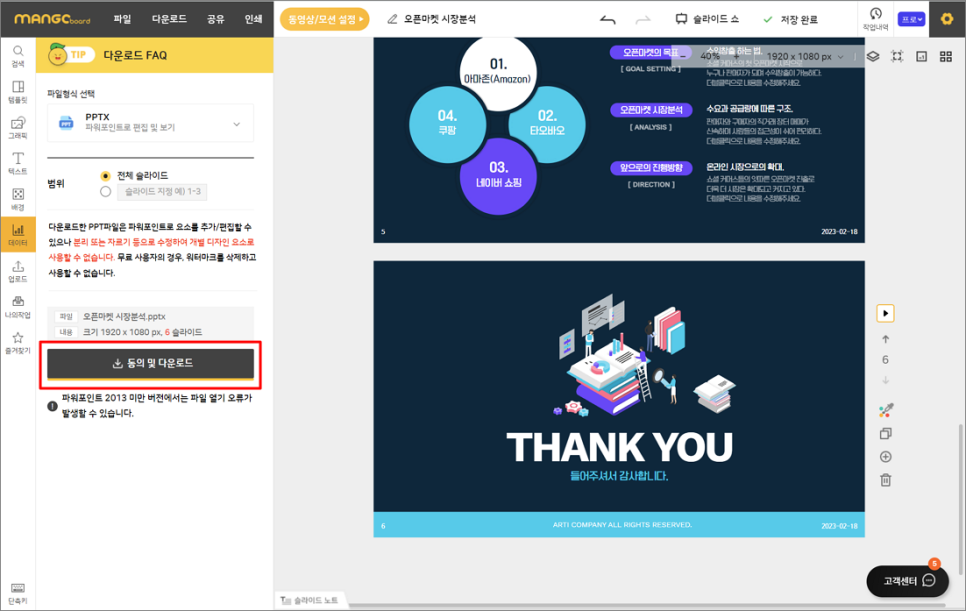
Task: Select the slide range radio option
Action: [x=105, y=192]
